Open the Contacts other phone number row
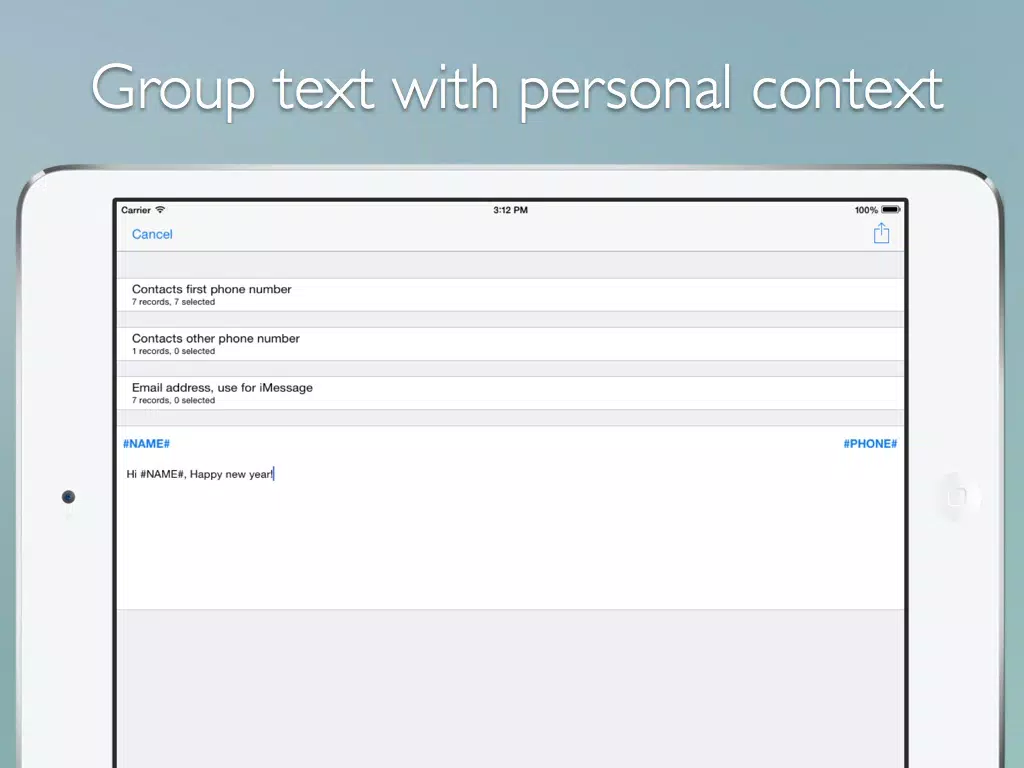Image resolution: width=1024 pixels, height=768 pixels. tap(510, 344)
